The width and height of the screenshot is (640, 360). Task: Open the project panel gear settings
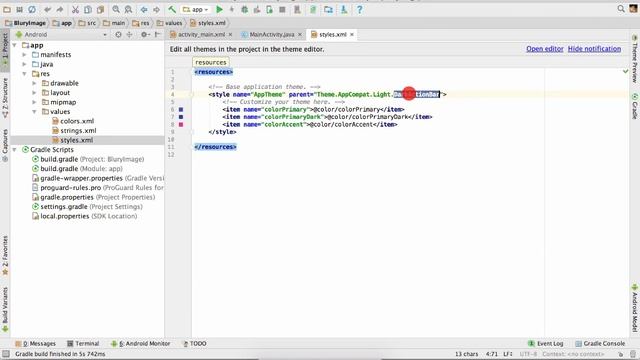click(x=144, y=35)
